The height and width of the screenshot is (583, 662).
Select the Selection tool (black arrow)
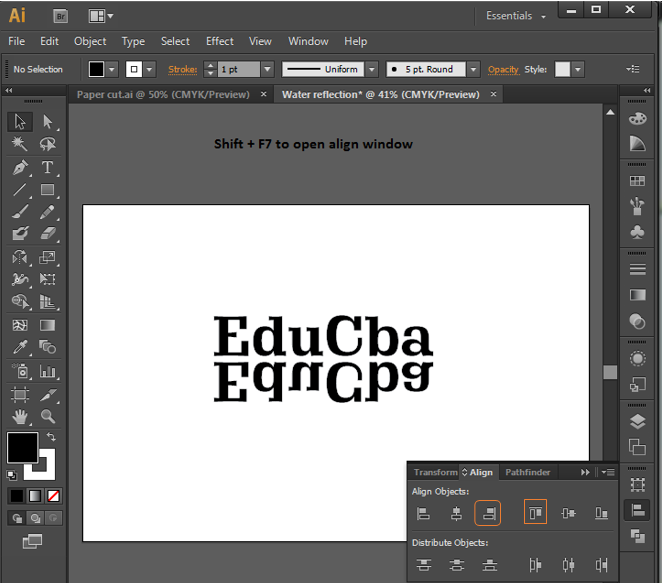(19, 122)
